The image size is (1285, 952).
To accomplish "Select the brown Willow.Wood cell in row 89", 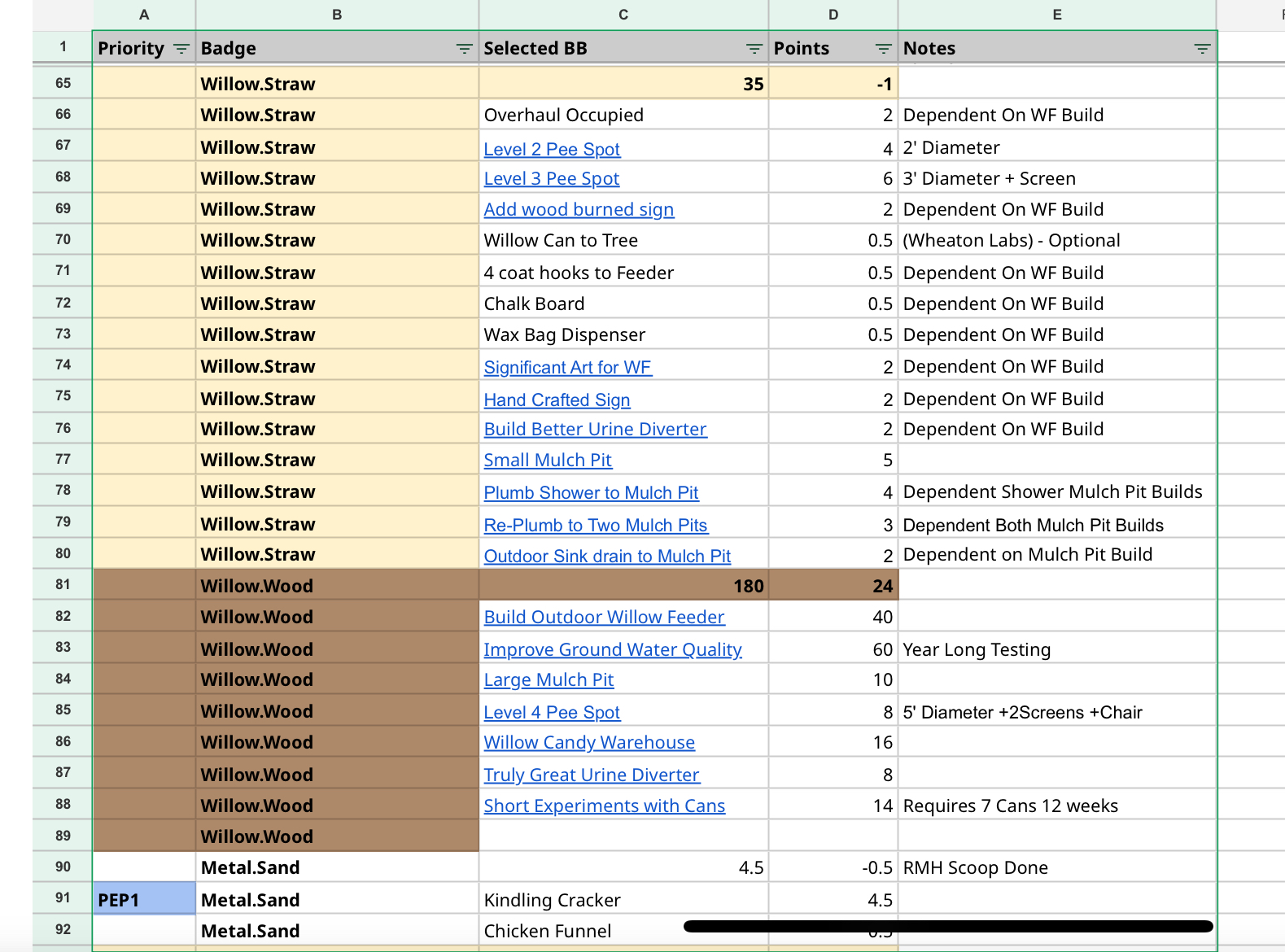I will [x=337, y=836].
